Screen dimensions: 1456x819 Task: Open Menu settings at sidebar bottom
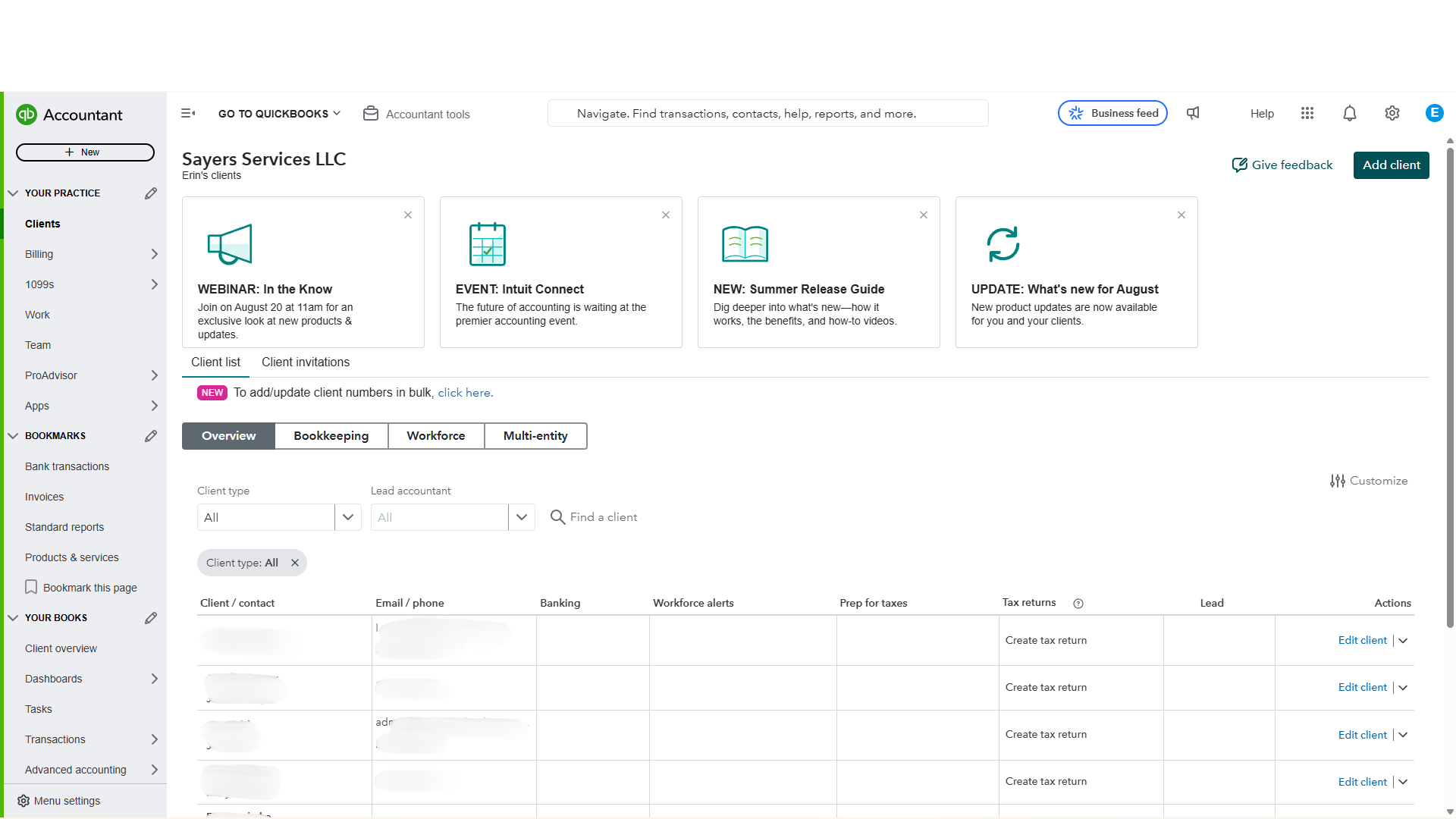click(59, 801)
